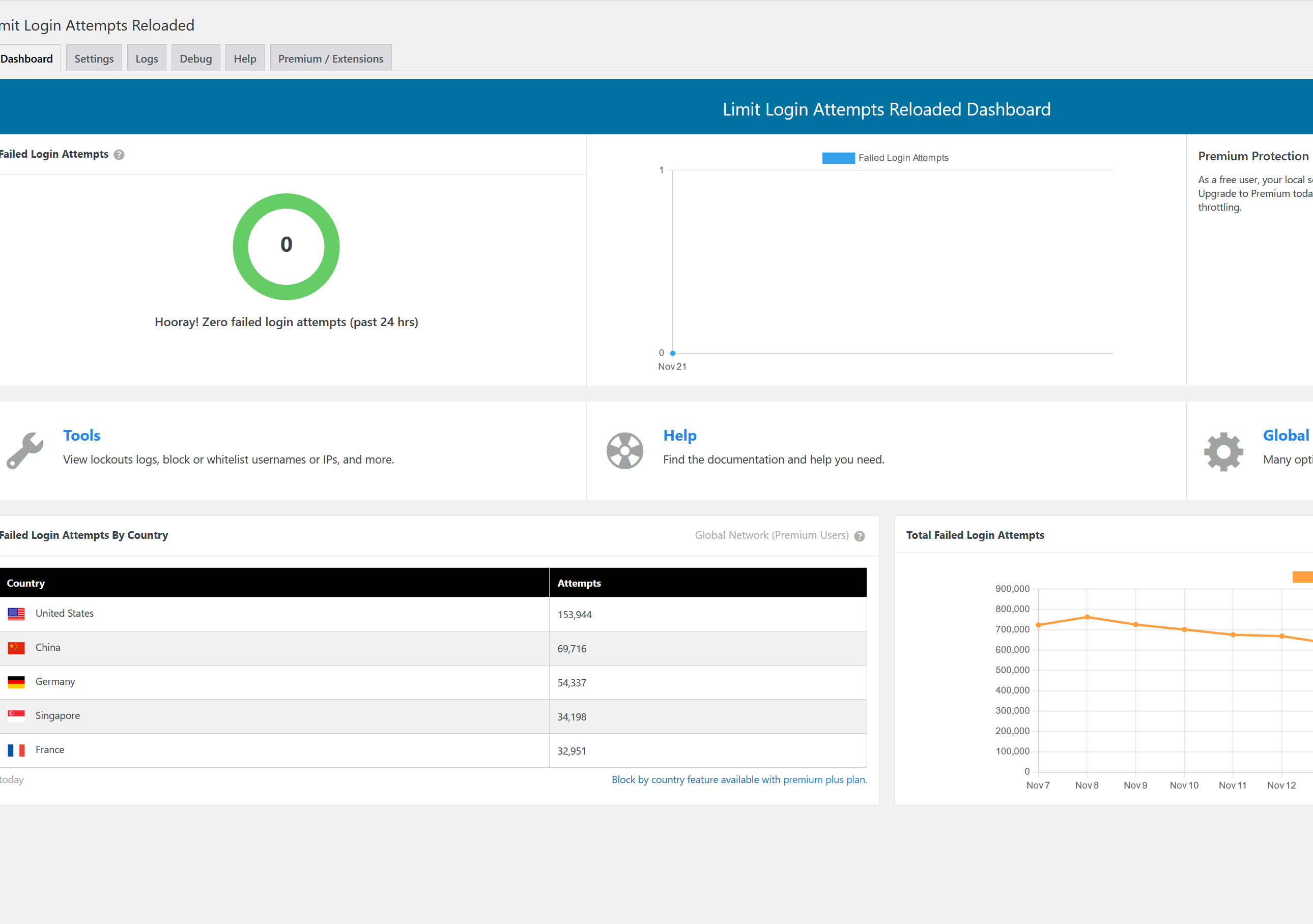Open the Tools heading link
The image size is (1313, 924).
coord(82,436)
